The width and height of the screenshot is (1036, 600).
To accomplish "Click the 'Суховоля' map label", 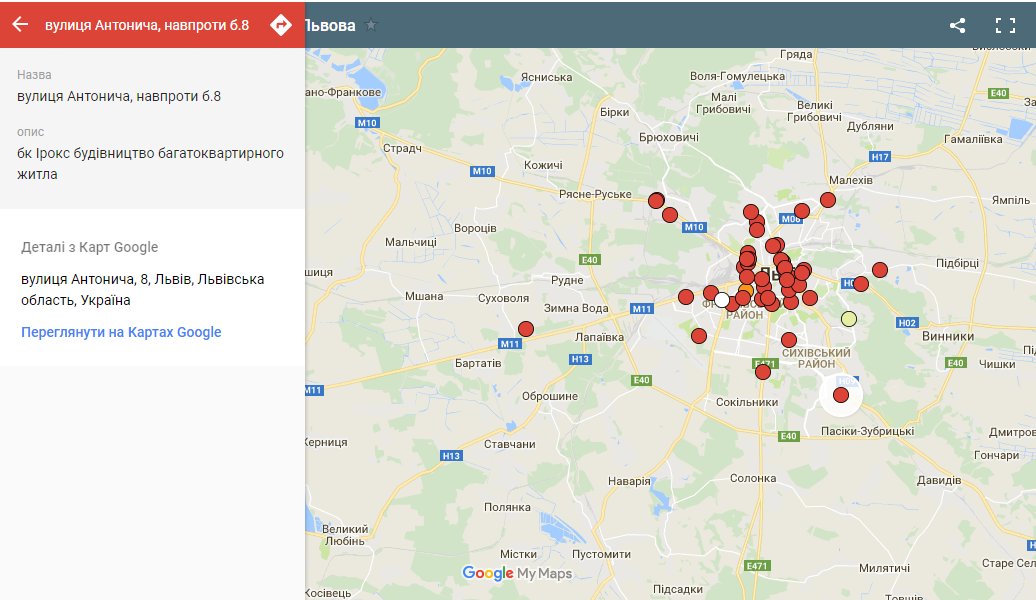I will (x=503, y=298).
